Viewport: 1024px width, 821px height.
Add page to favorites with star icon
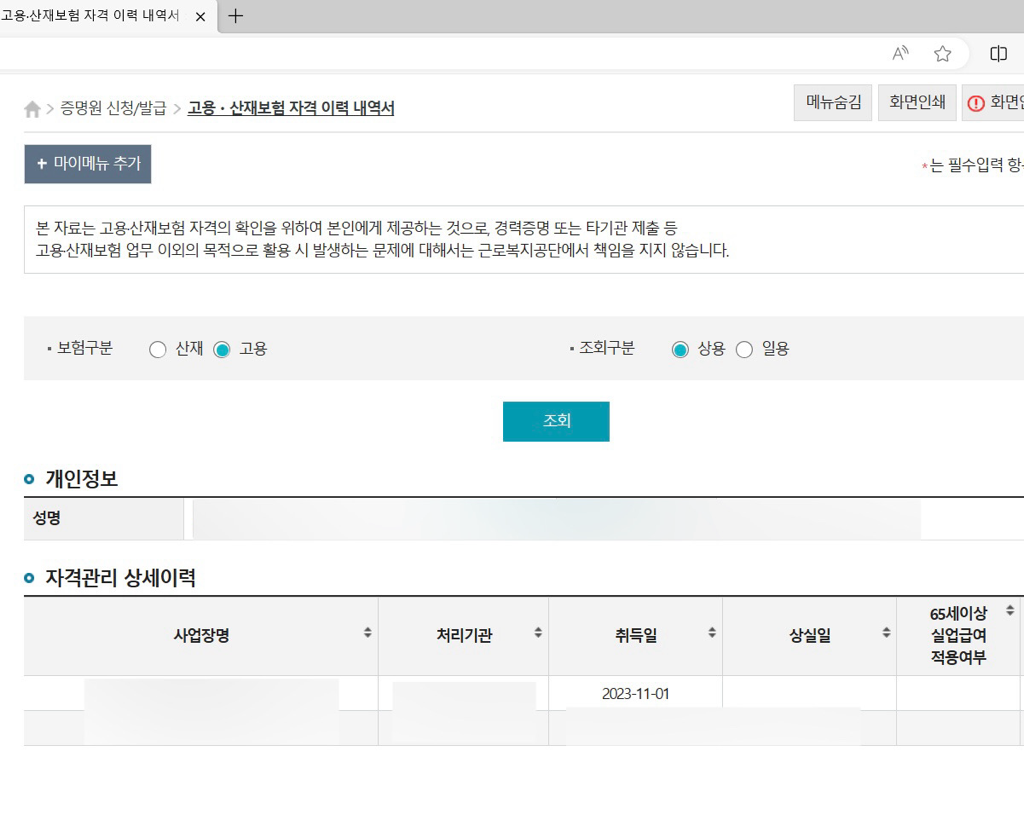coord(942,53)
